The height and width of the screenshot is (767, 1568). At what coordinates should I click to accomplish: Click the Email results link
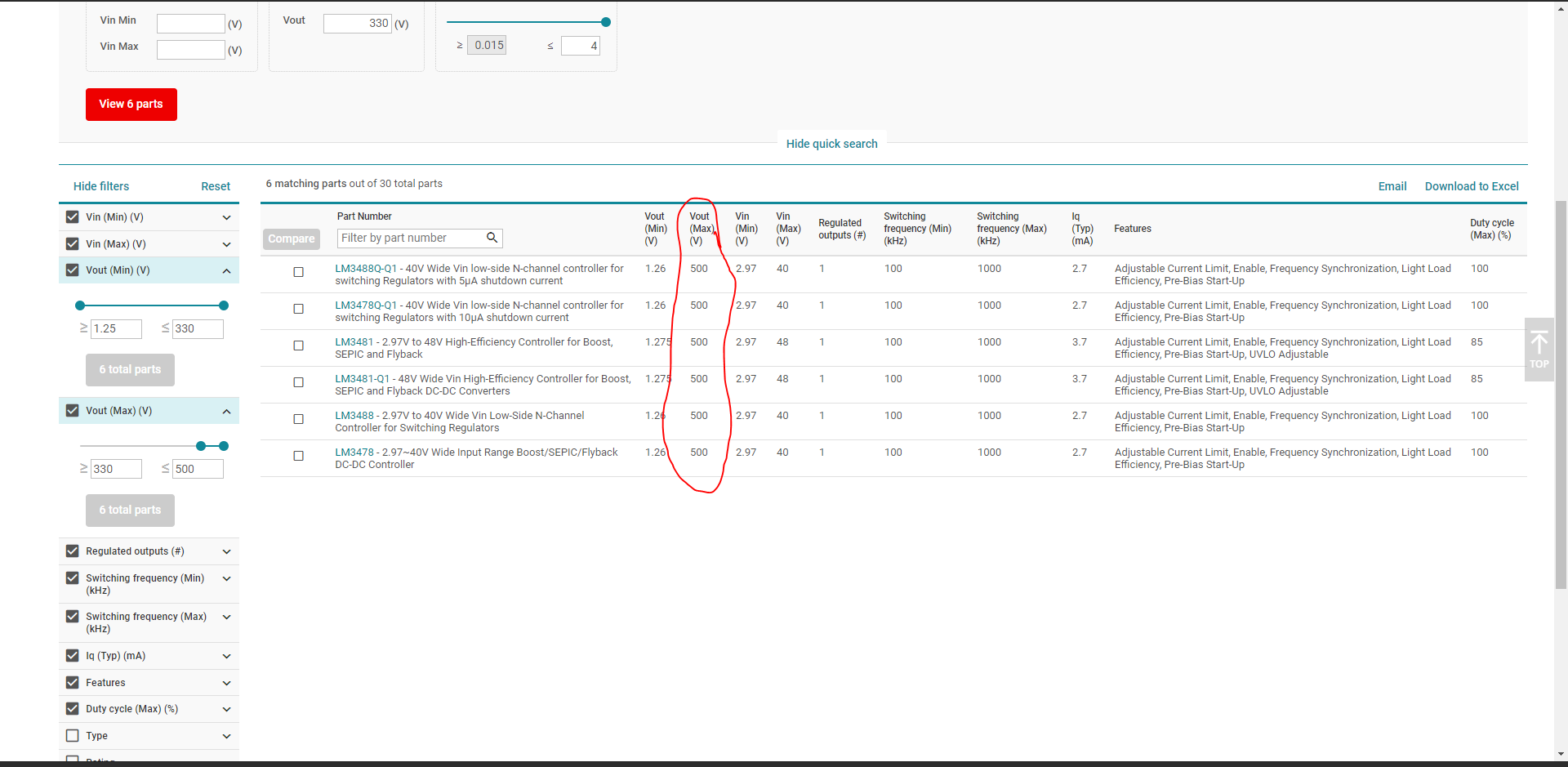(x=1392, y=186)
